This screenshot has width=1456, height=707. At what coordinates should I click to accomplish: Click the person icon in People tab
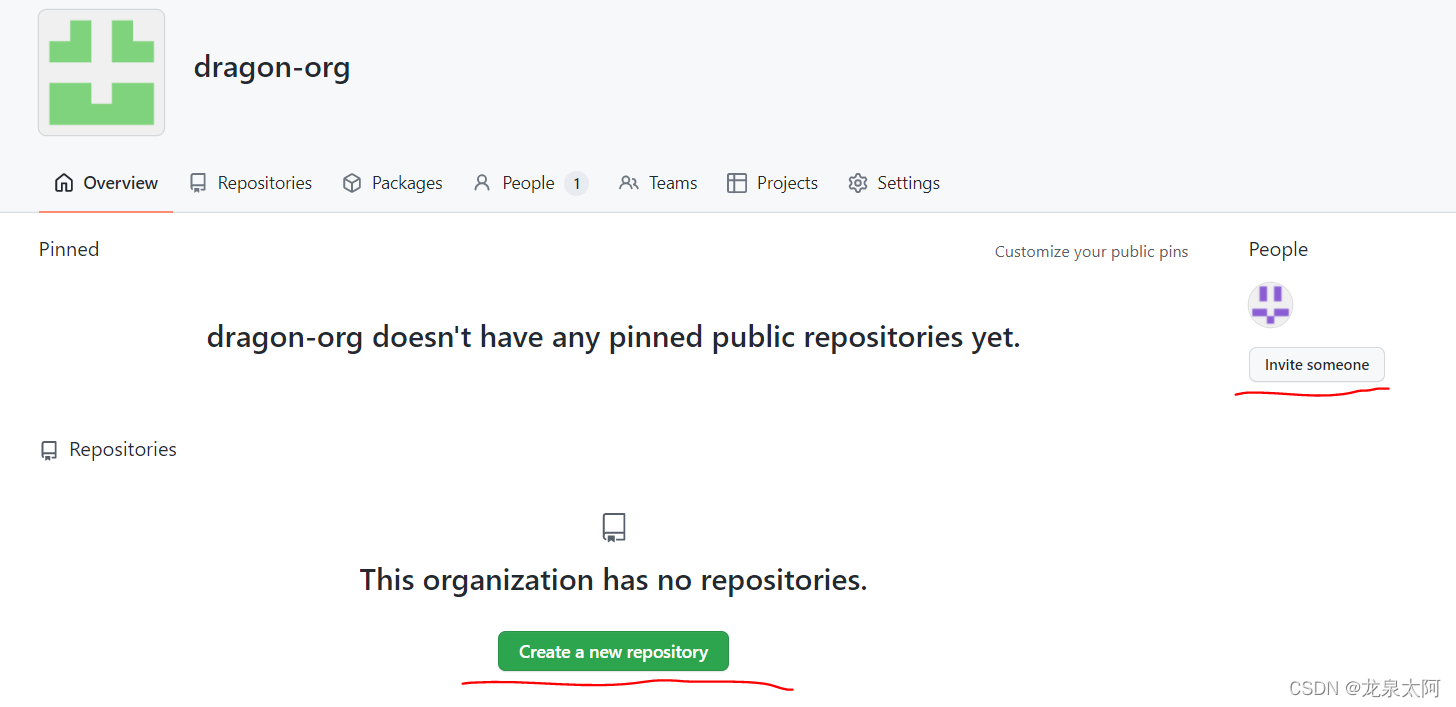tap(482, 183)
